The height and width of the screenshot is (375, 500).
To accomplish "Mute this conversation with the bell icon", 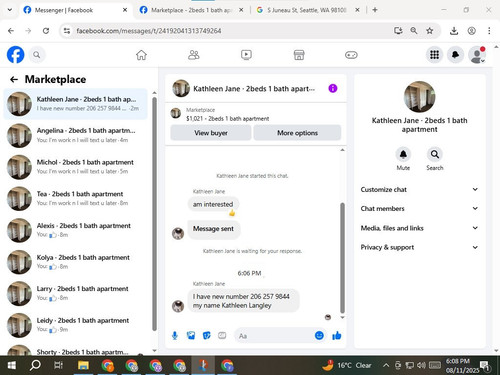I will (x=403, y=154).
